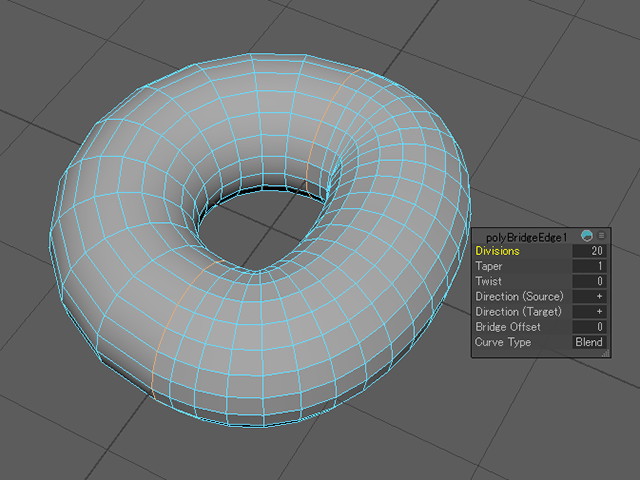The width and height of the screenshot is (640, 480).
Task: Click the Twist value field
Action: tap(589, 281)
